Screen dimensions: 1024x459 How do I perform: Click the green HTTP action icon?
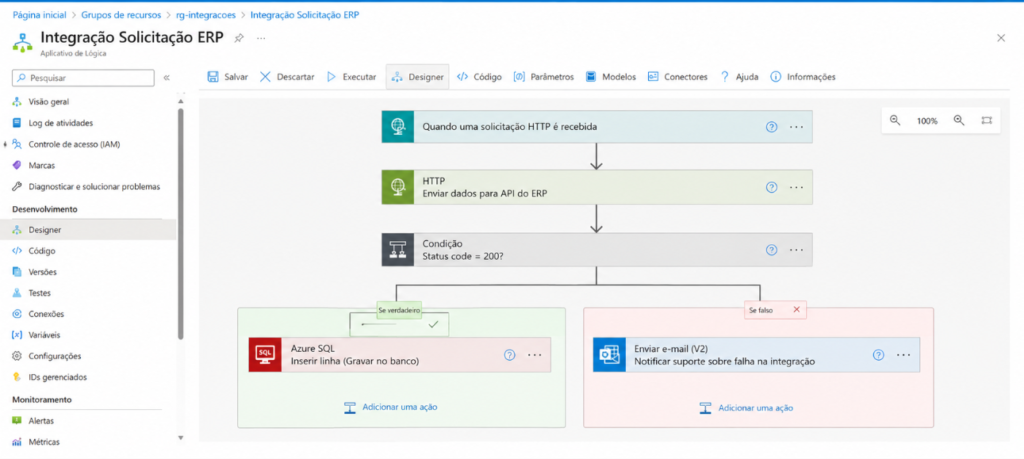point(398,187)
